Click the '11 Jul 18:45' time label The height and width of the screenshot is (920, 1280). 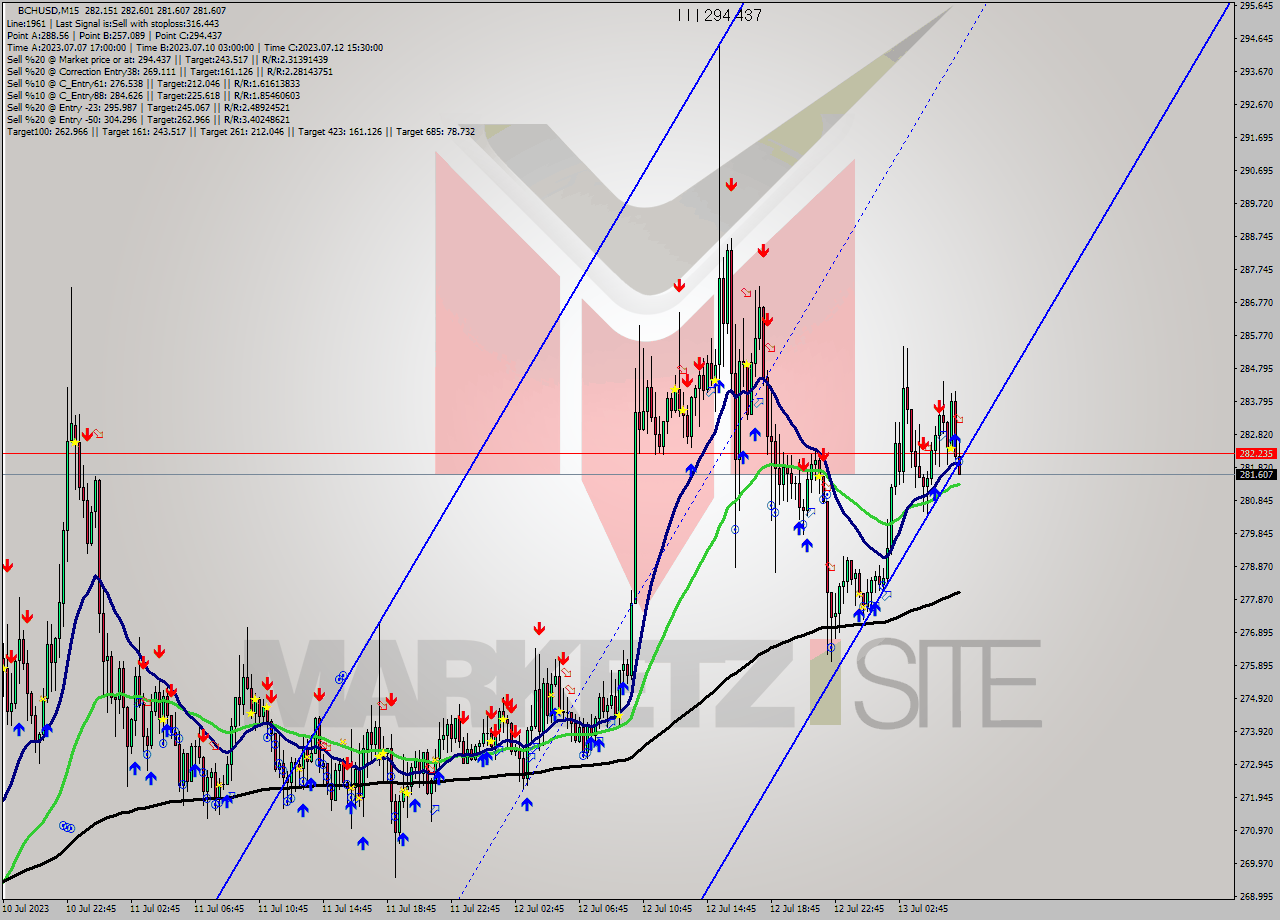coord(410,910)
